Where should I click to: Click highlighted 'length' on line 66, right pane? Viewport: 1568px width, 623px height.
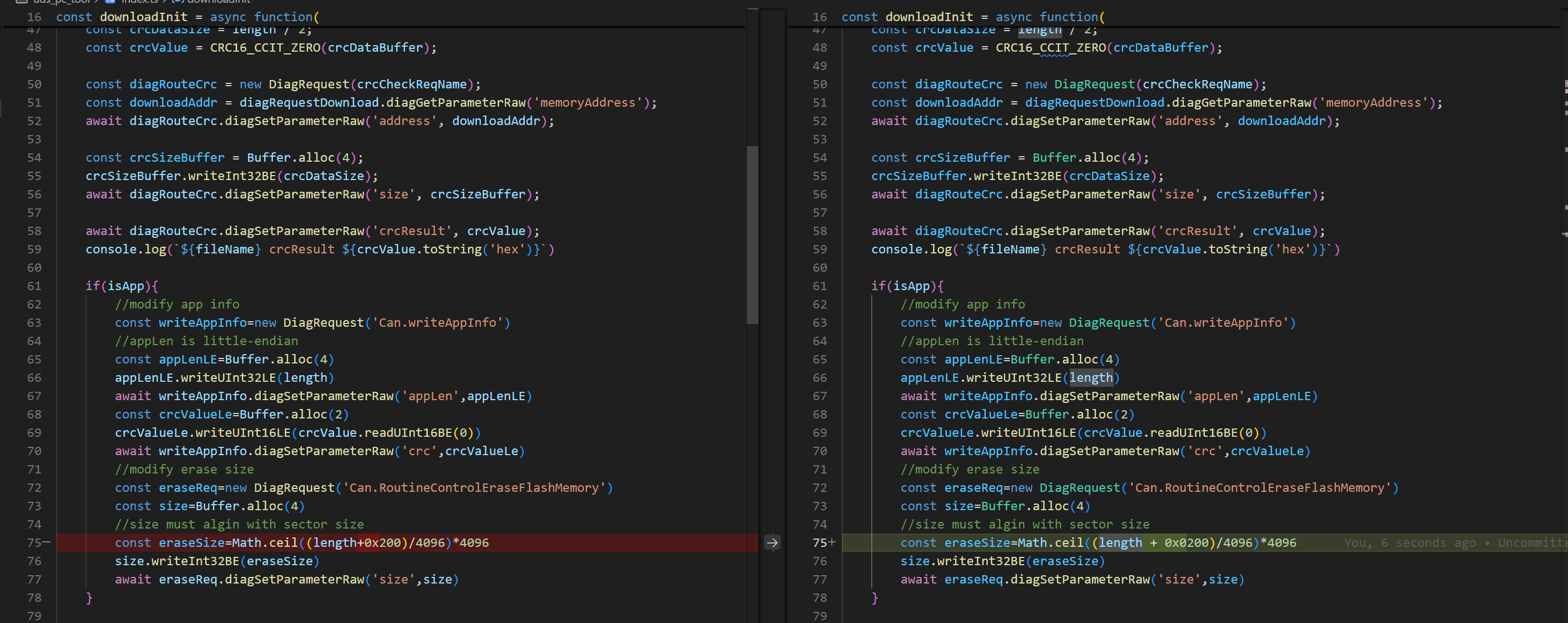pos(1091,378)
